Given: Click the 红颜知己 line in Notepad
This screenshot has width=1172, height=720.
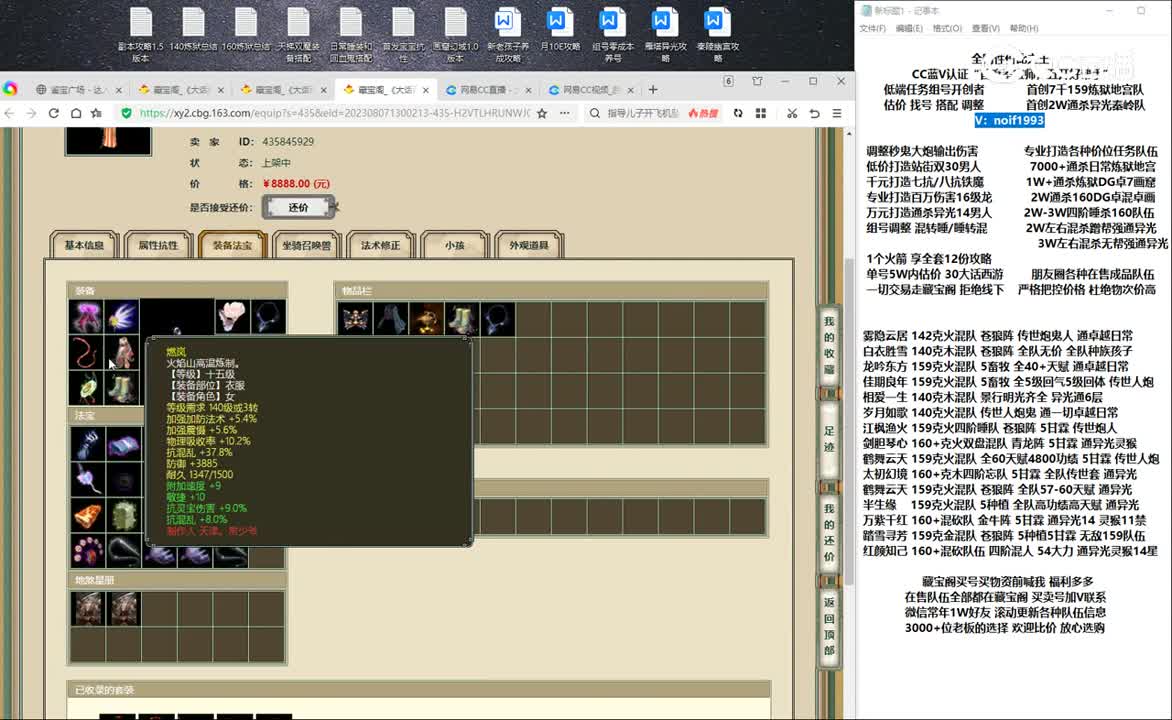Looking at the screenshot, I should tap(1010, 551).
